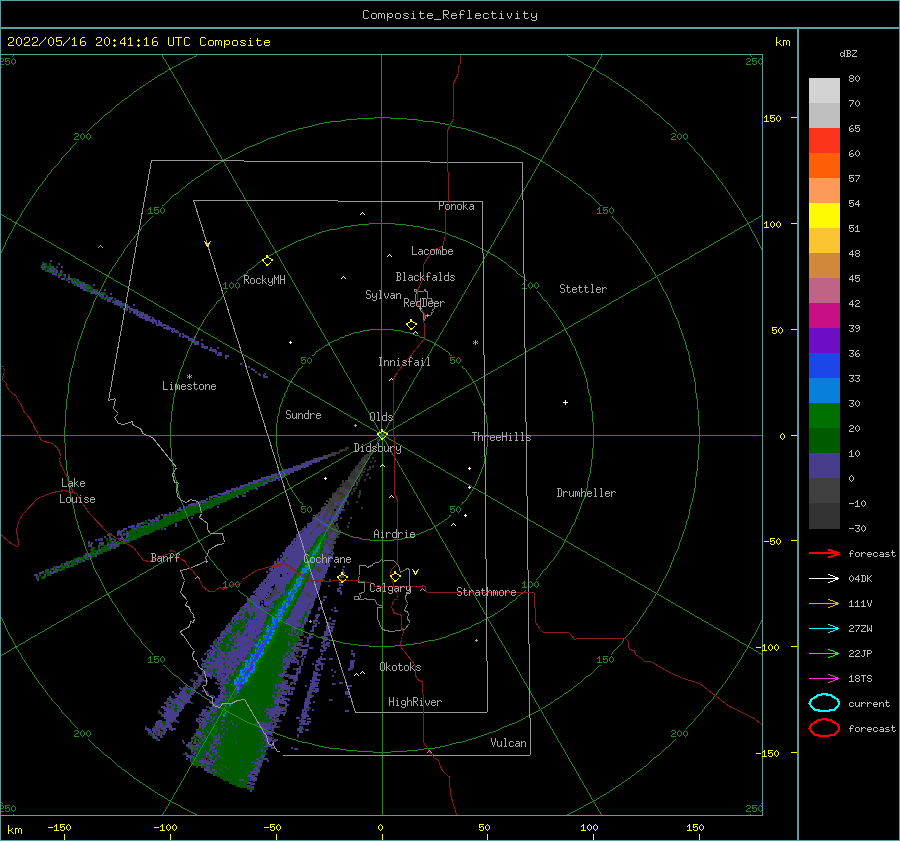Click the 'current' legend label
This screenshot has width=900, height=841.
point(869,703)
